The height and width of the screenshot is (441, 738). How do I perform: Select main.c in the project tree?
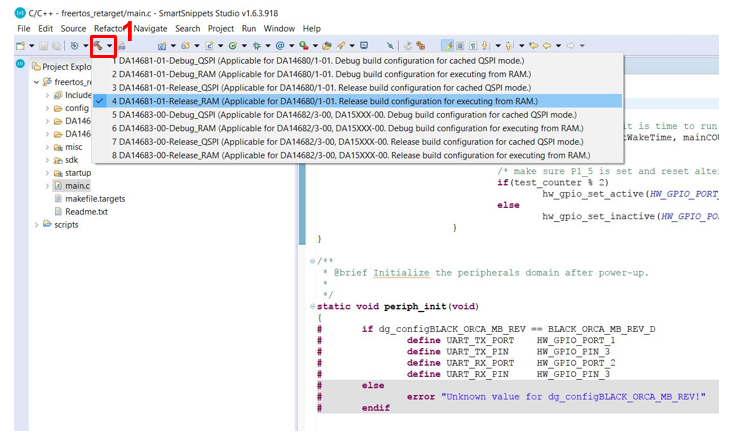77,186
